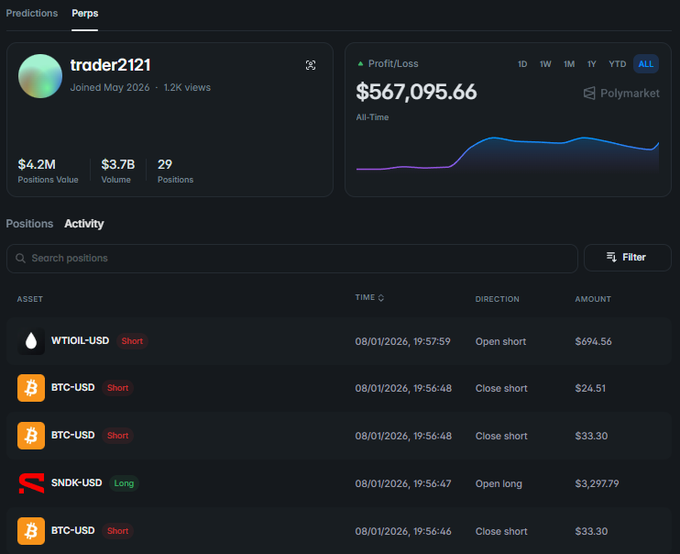The image size is (680, 554).
Task: Open the Positions tab
Action: tap(29, 223)
